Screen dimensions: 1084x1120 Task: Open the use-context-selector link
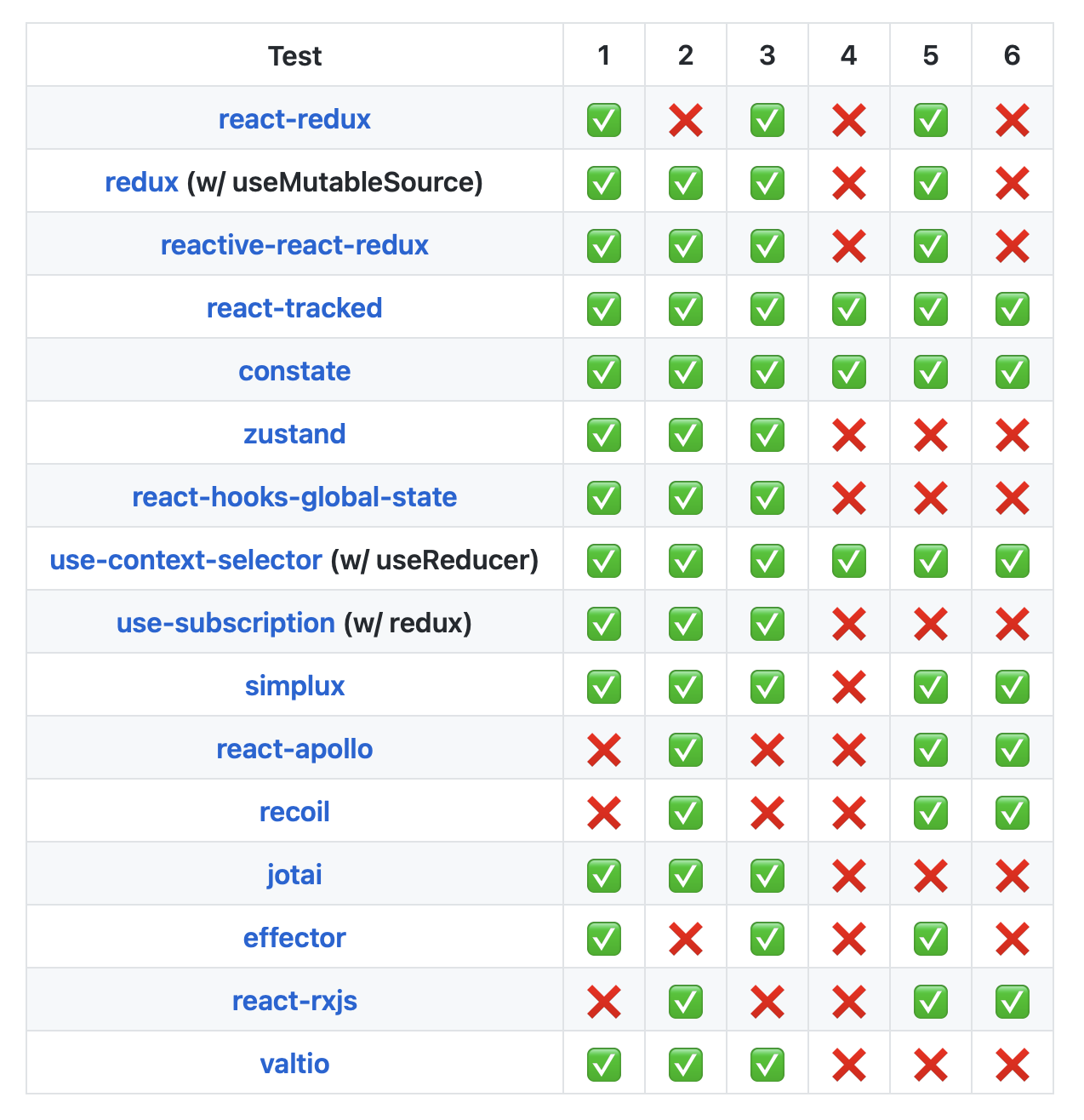186,560
